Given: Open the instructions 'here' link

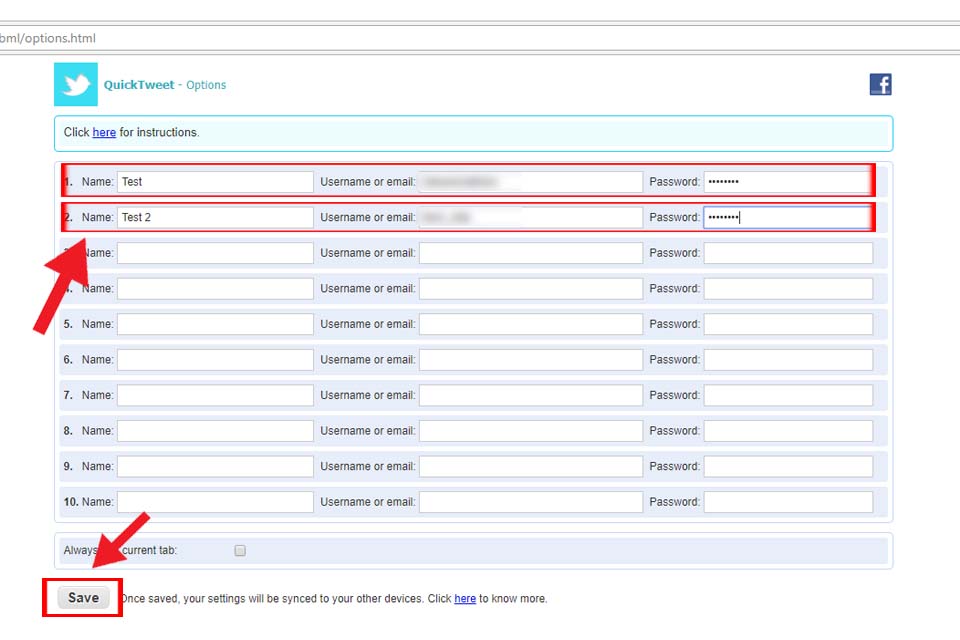Looking at the screenshot, I should pos(104,132).
